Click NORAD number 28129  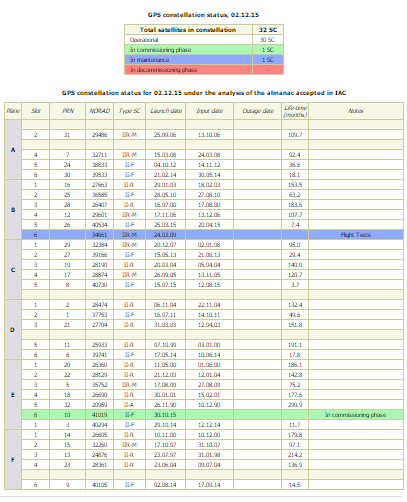(x=99, y=375)
